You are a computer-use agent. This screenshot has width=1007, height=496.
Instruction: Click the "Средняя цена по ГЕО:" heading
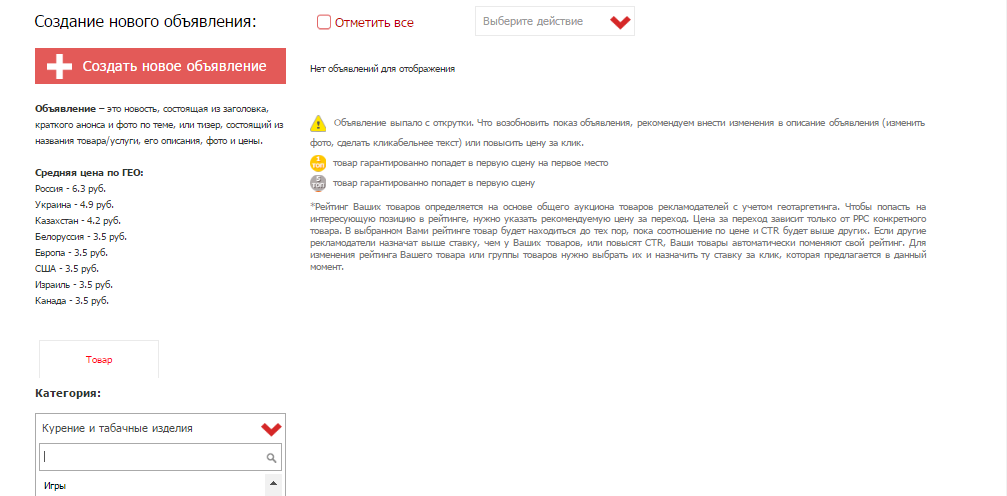[x=89, y=173]
